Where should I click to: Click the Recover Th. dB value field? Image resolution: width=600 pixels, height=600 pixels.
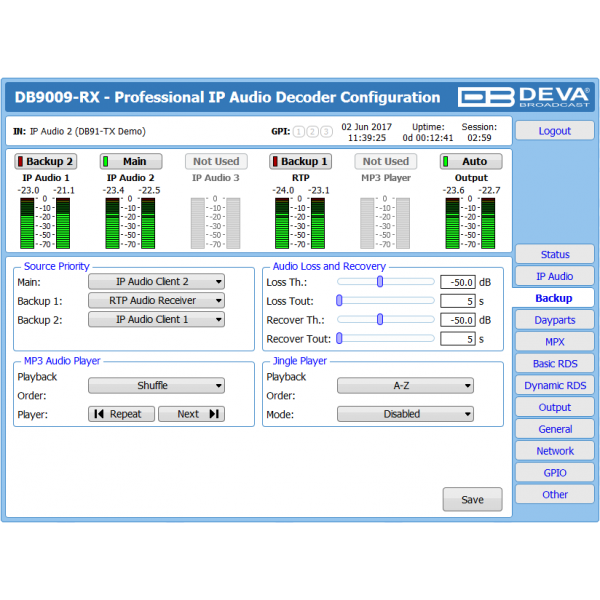click(458, 320)
